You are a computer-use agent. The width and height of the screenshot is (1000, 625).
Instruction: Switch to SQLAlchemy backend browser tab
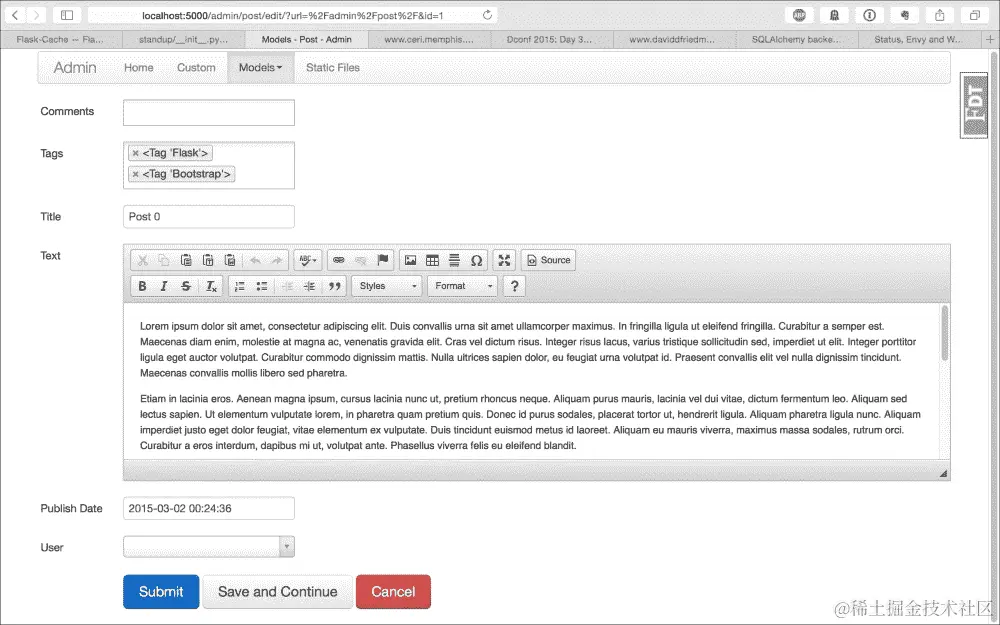(x=796, y=40)
